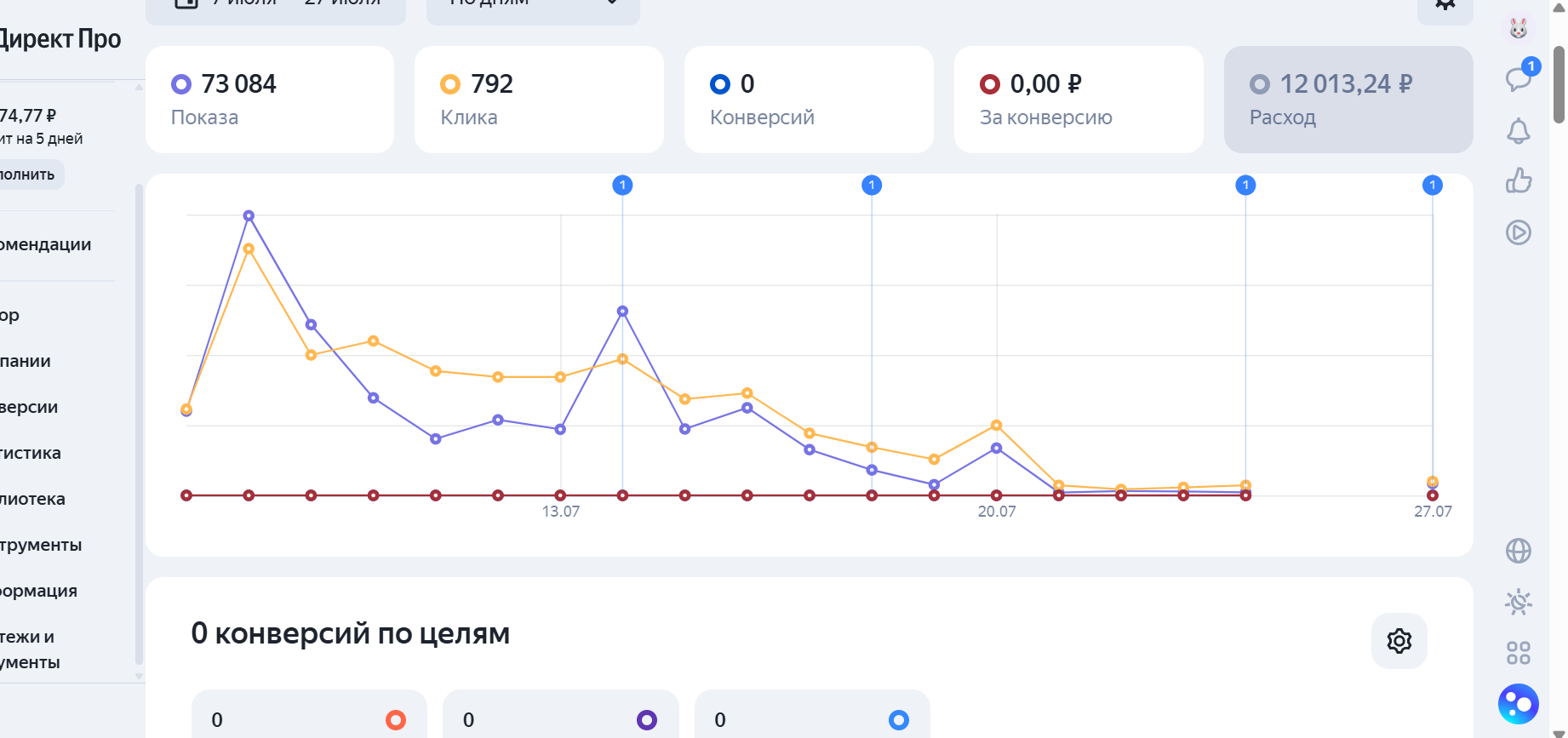Open the 'Рекомендации' sidebar item
The image size is (1568, 738).
(x=46, y=245)
